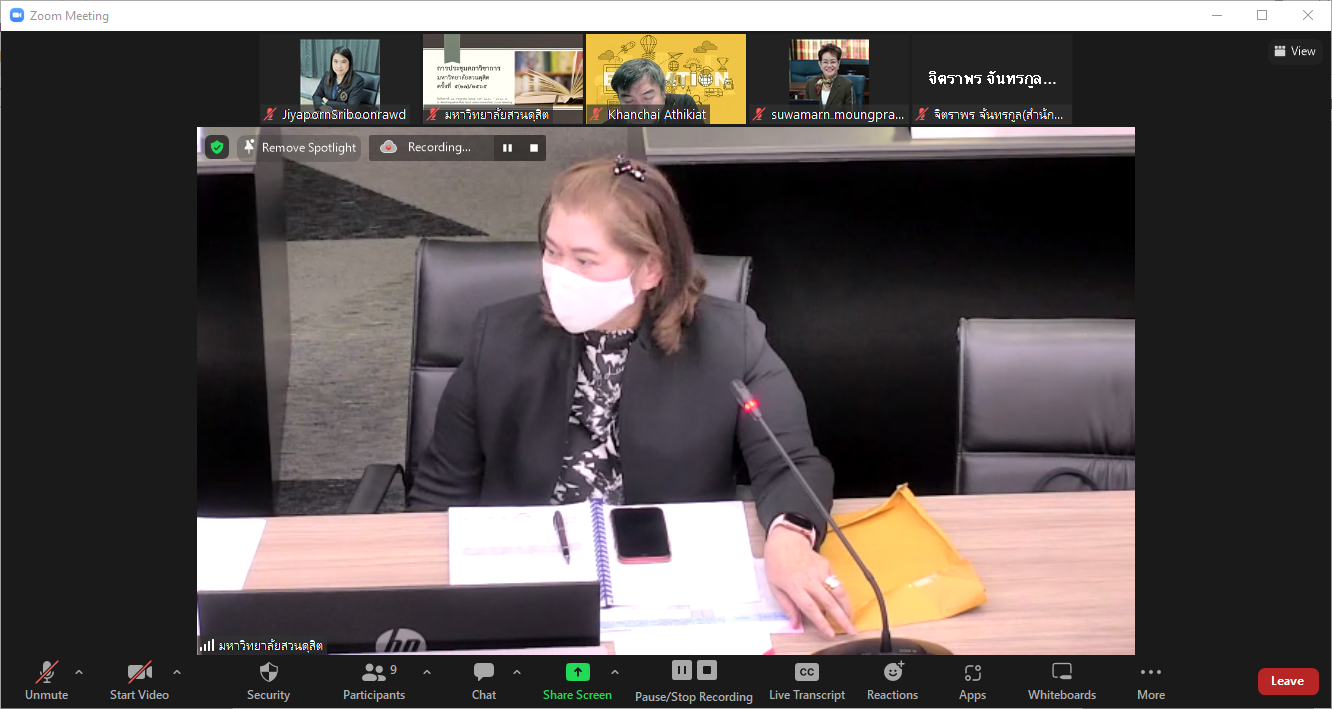1332x709 pixels.
Task: Click the green Share Screen icon
Action: point(577,673)
